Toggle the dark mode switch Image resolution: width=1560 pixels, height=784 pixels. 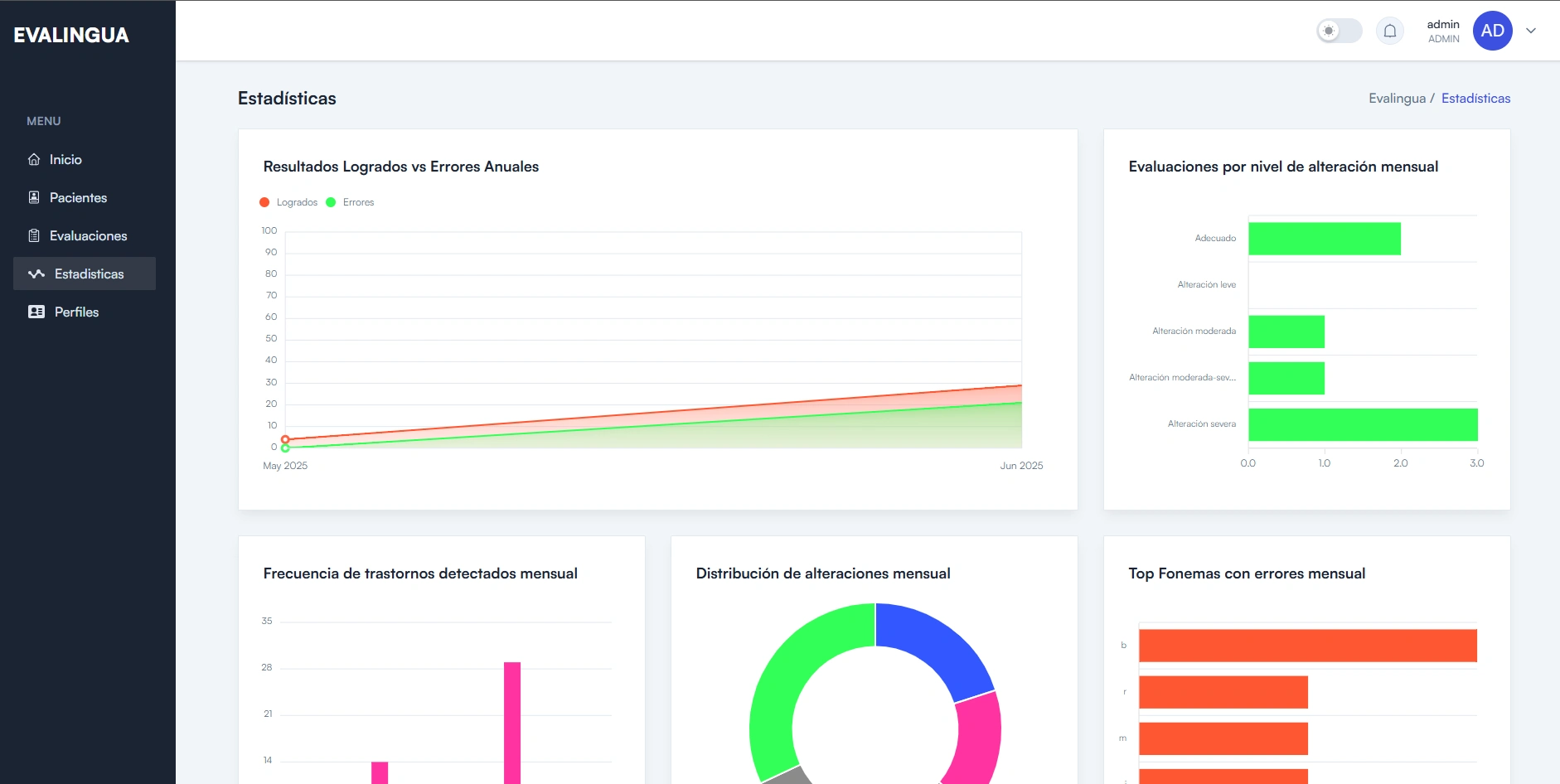pyautogui.click(x=1340, y=31)
